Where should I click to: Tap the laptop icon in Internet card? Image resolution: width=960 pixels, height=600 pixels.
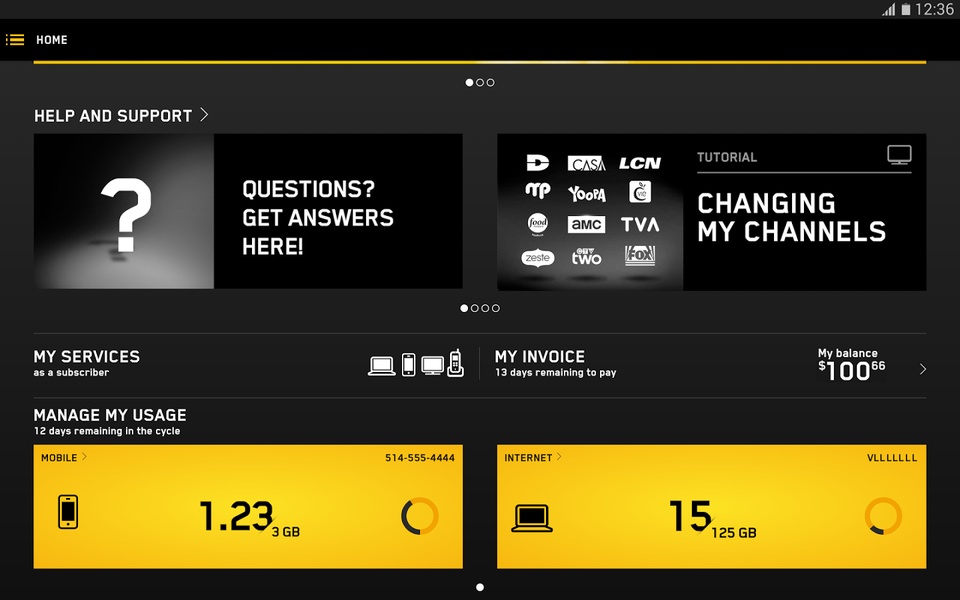click(x=531, y=519)
